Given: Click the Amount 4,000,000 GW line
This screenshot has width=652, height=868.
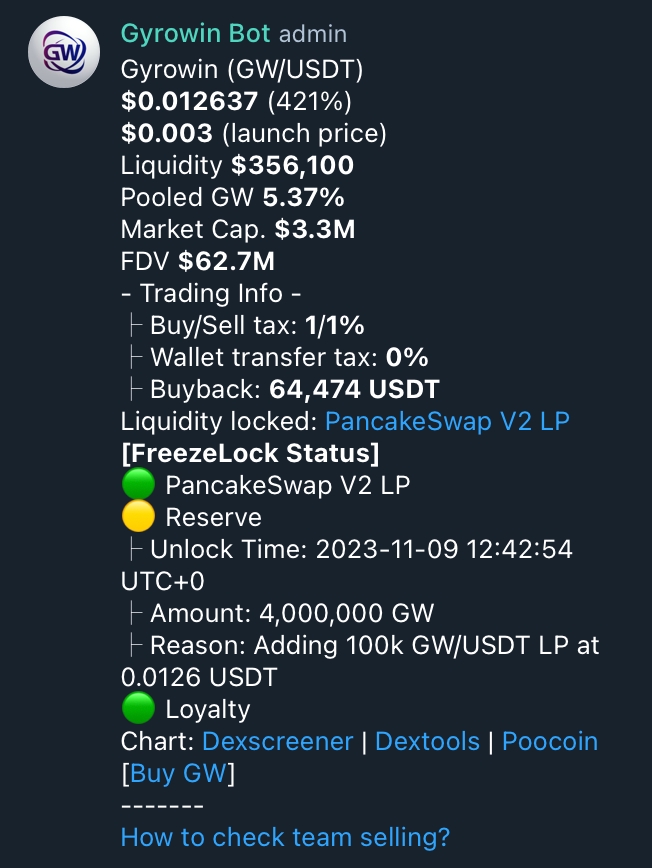Looking at the screenshot, I should click(x=291, y=613).
